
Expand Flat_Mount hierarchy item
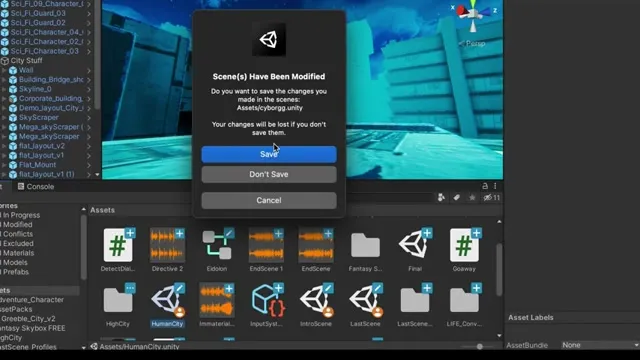[4, 165]
